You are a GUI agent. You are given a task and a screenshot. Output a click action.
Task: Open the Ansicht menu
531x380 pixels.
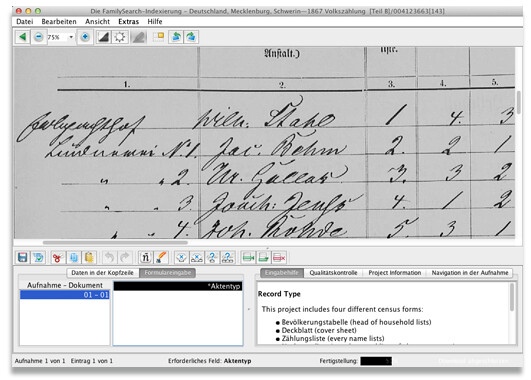(98, 21)
